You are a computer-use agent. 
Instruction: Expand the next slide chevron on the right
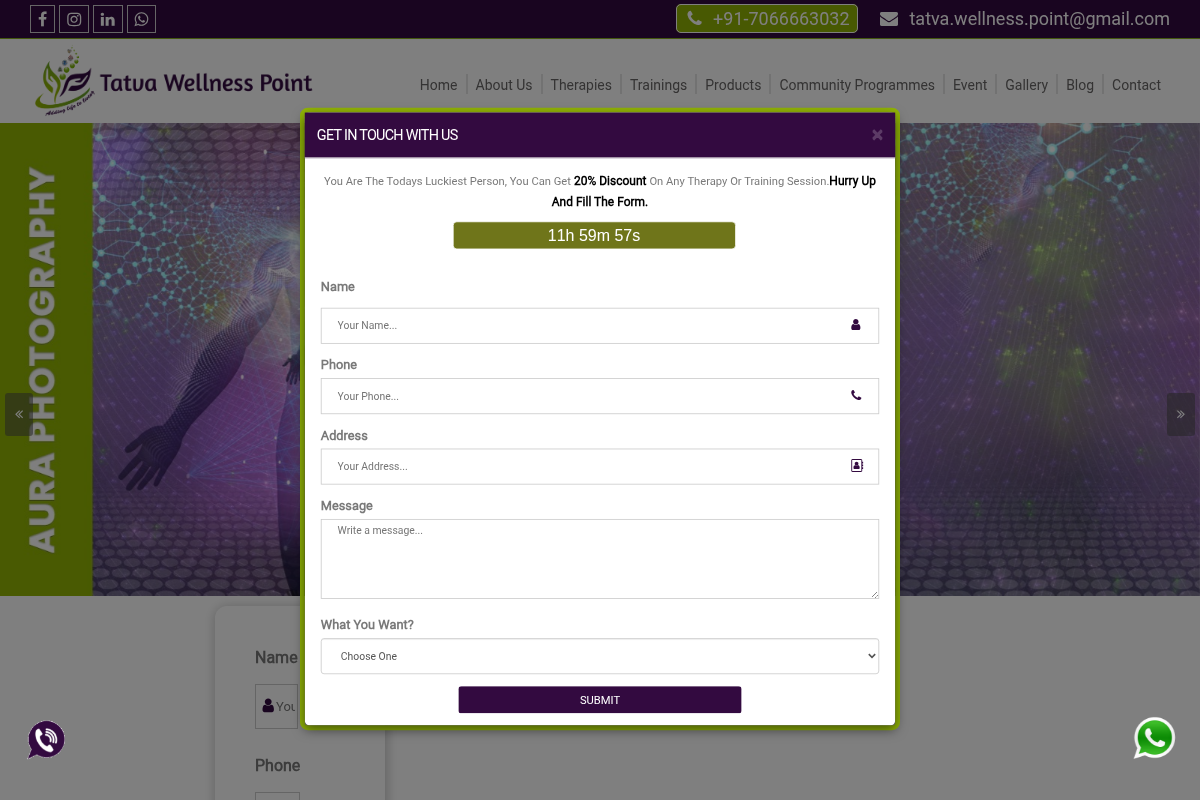pyautogui.click(x=1180, y=414)
